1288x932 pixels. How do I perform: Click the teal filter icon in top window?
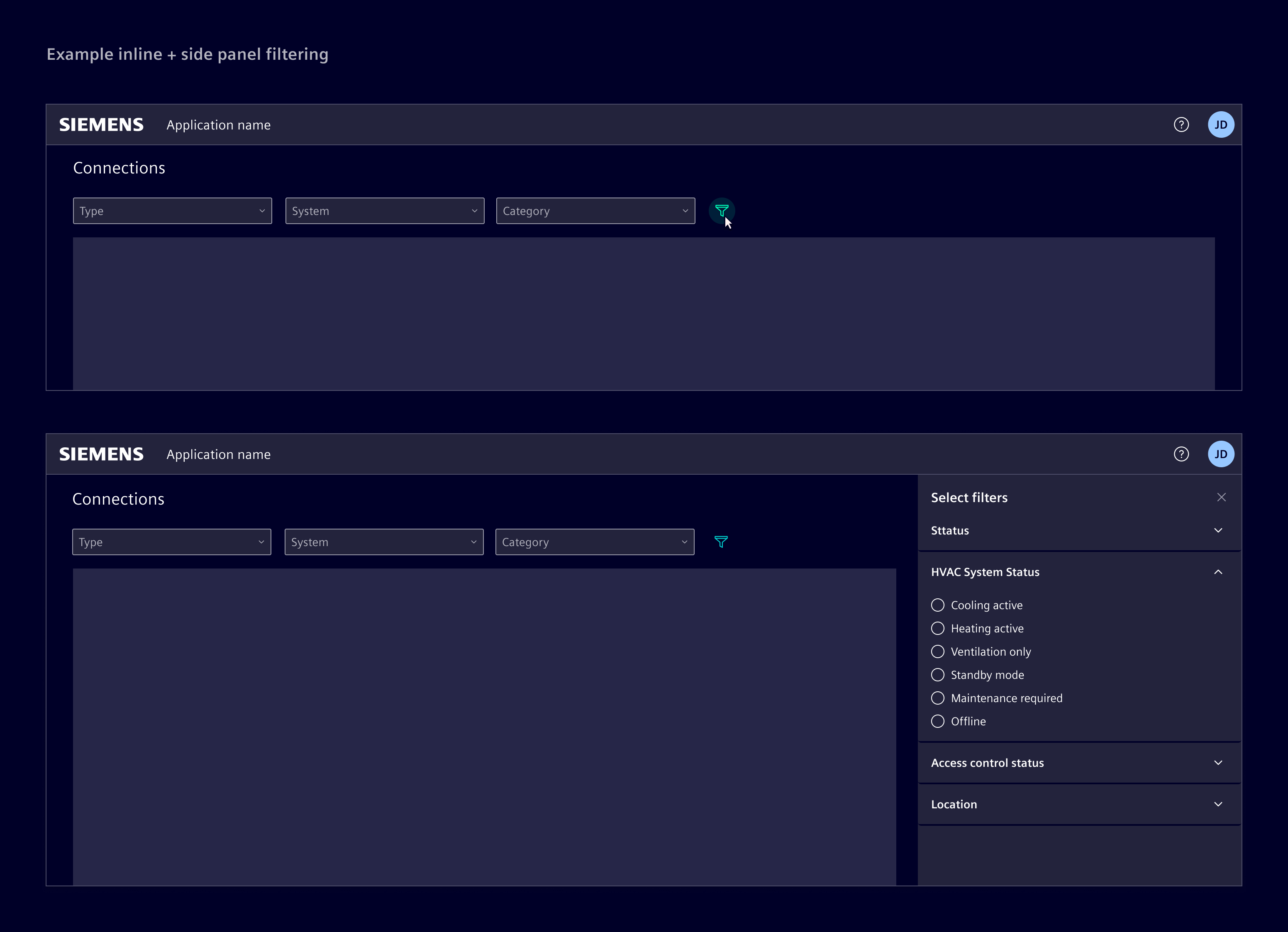722,211
